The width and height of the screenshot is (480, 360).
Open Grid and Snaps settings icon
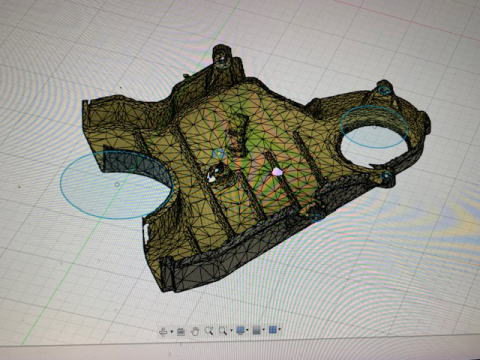tap(256, 331)
